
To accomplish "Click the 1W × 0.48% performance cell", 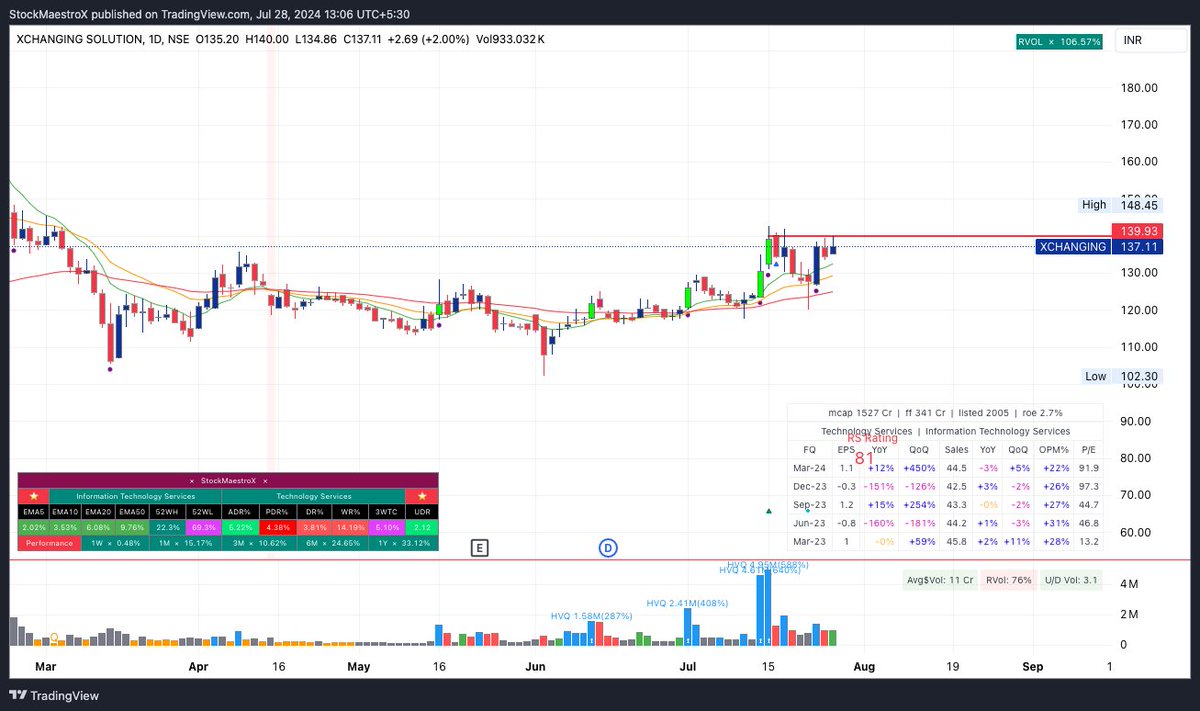I will point(115,542).
